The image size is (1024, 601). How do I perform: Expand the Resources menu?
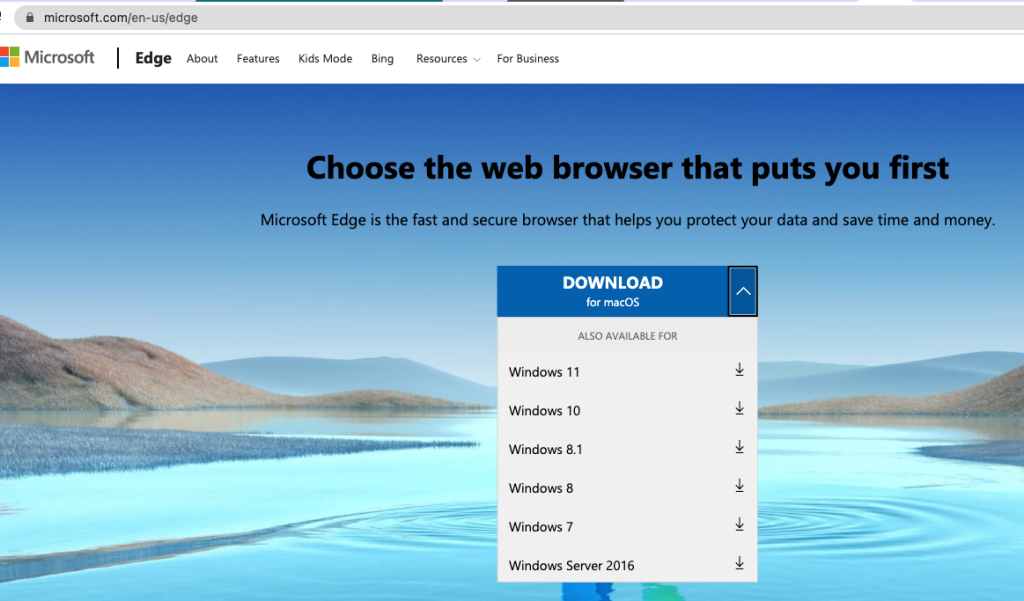click(x=448, y=59)
